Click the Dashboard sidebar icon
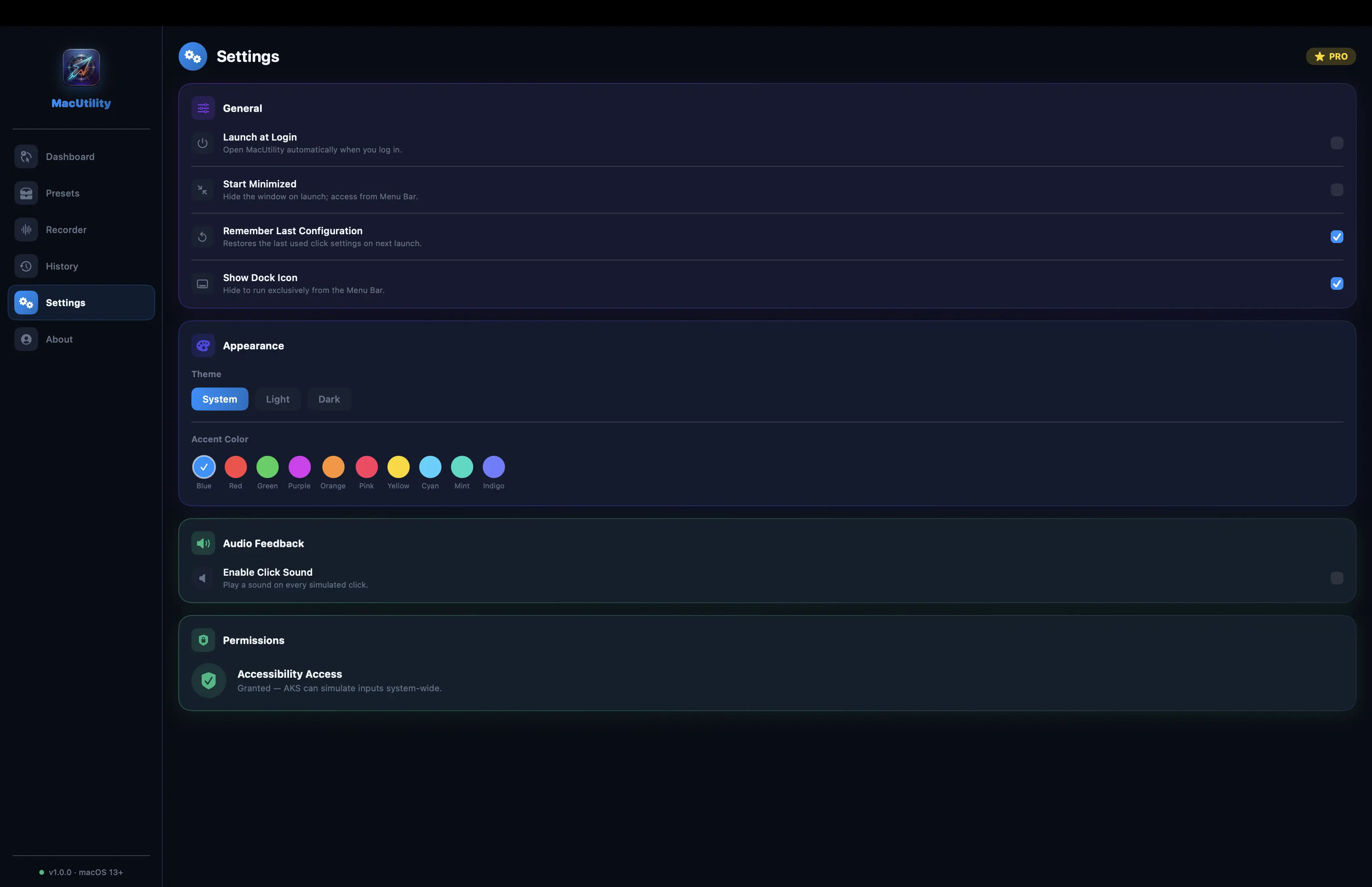 26,157
